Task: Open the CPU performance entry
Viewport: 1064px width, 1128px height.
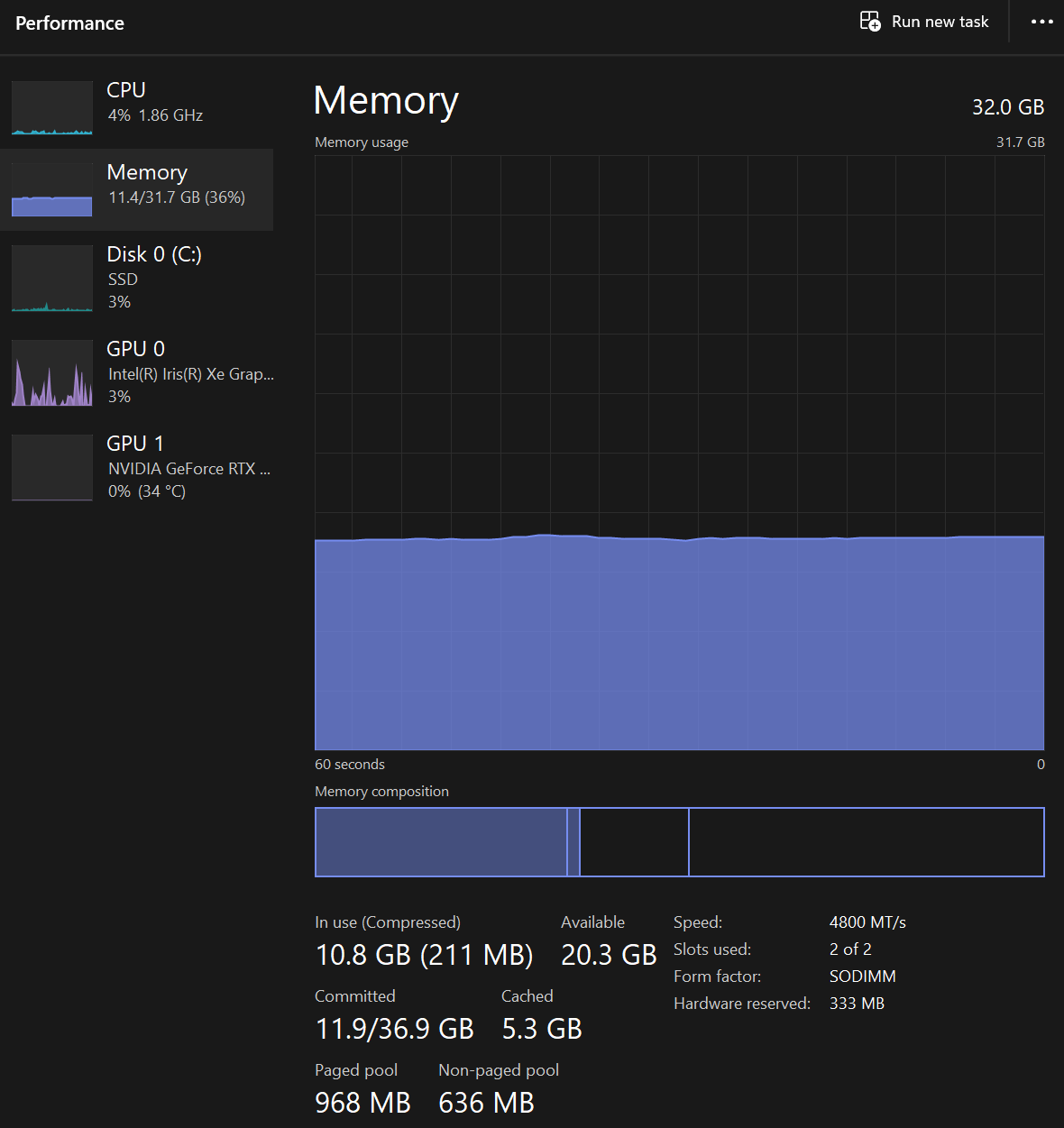Action: tap(154, 102)
